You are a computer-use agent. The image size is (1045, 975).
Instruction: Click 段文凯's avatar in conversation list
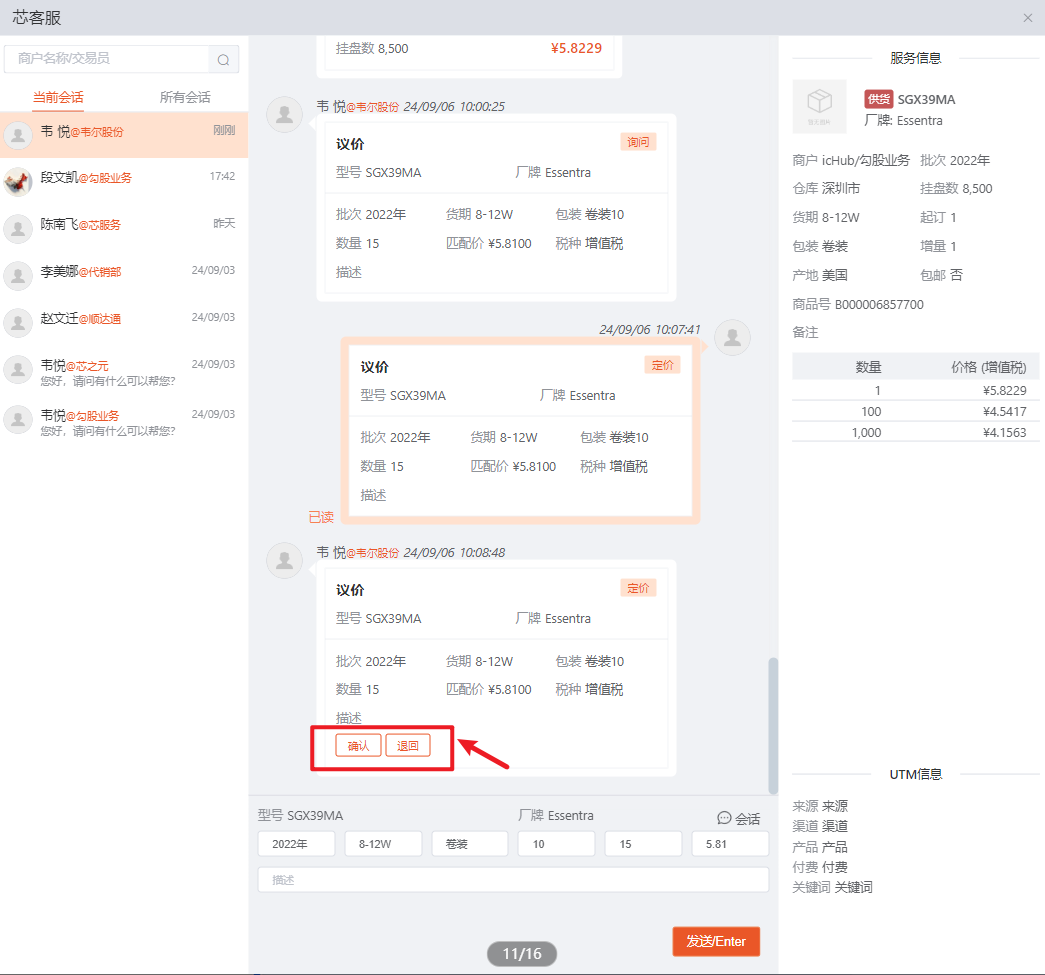(18, 181)
